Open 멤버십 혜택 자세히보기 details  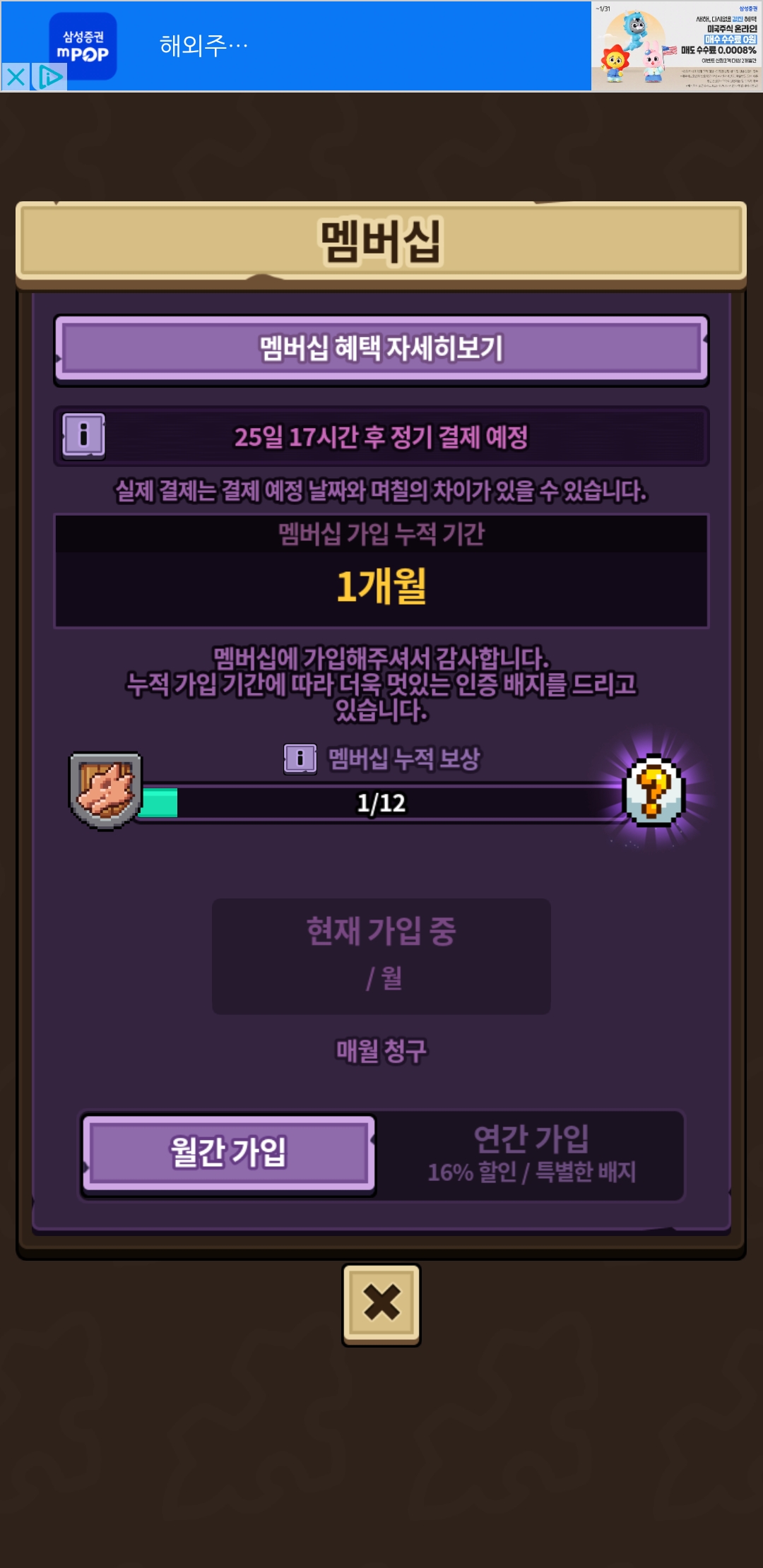381,349
